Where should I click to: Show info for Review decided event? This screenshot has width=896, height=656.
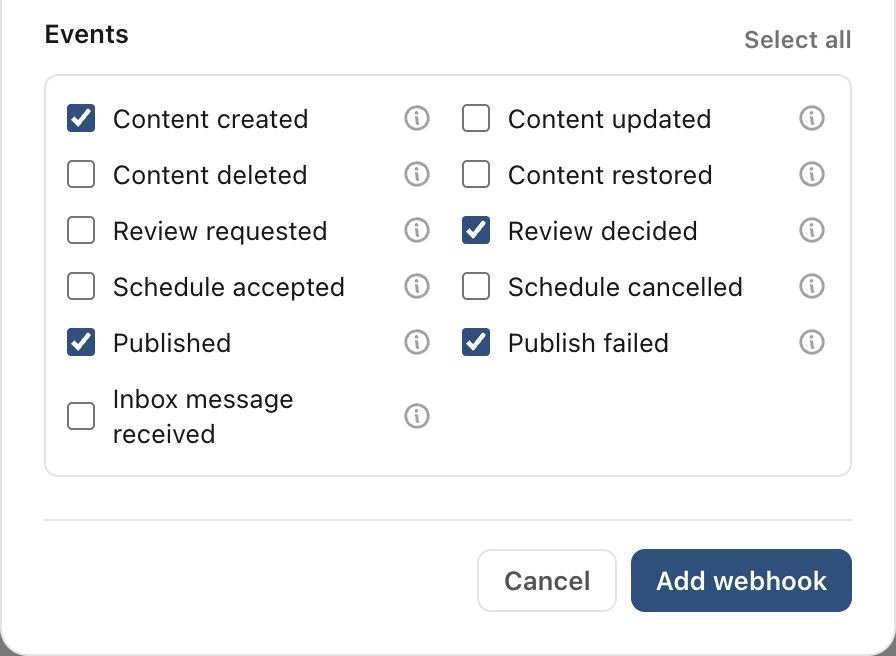coord(811,230)
